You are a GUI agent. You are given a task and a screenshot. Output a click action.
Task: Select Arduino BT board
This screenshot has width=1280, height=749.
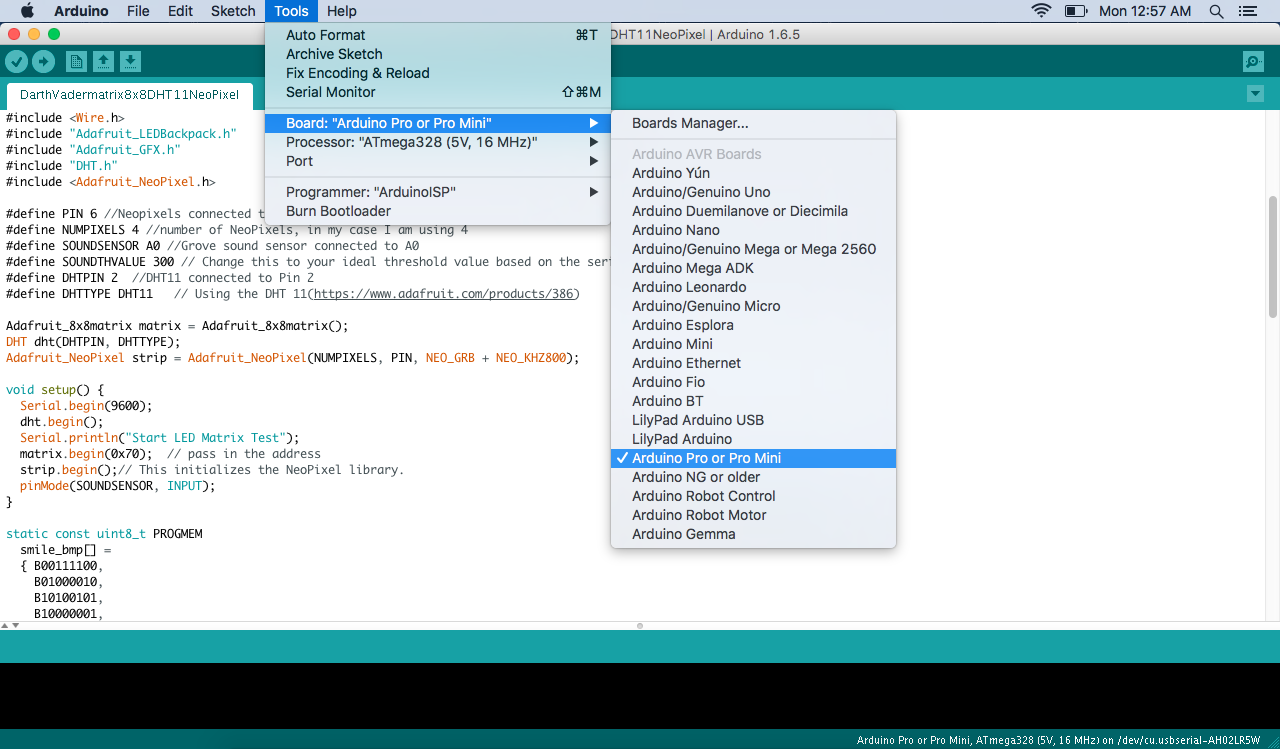(x=753, y=401)
